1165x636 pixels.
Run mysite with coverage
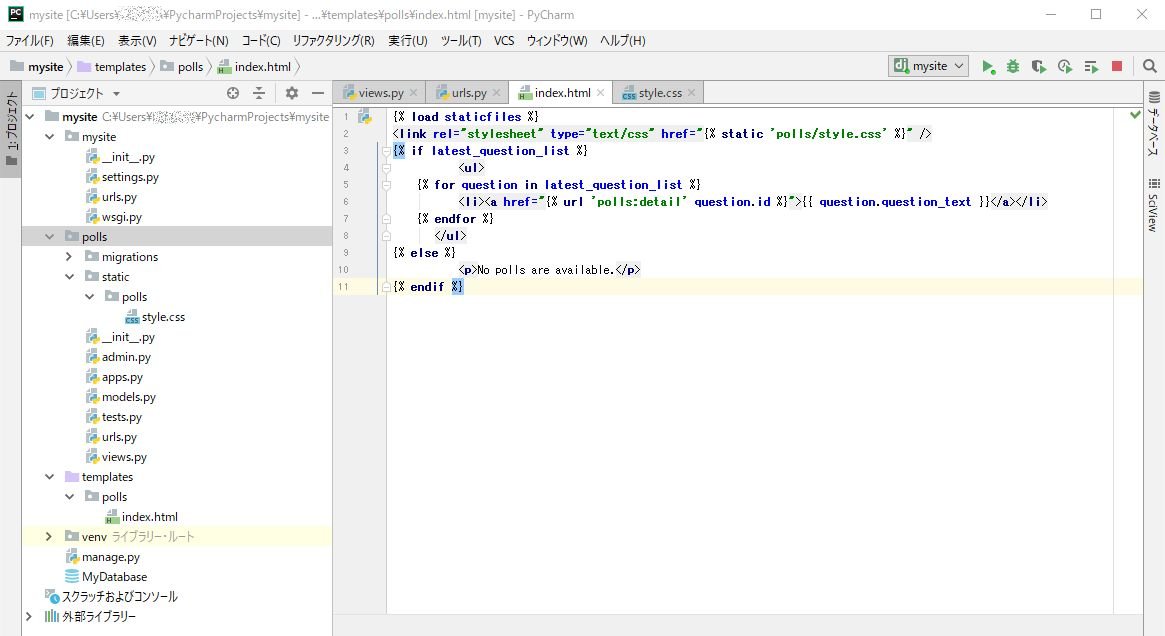(1039, 65)
